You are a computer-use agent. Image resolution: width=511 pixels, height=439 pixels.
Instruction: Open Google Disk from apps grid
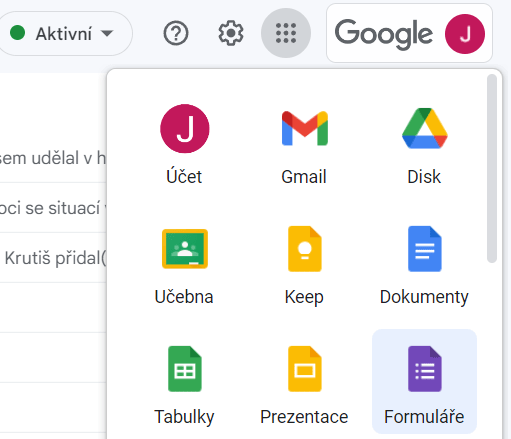(x=424, y=146)
